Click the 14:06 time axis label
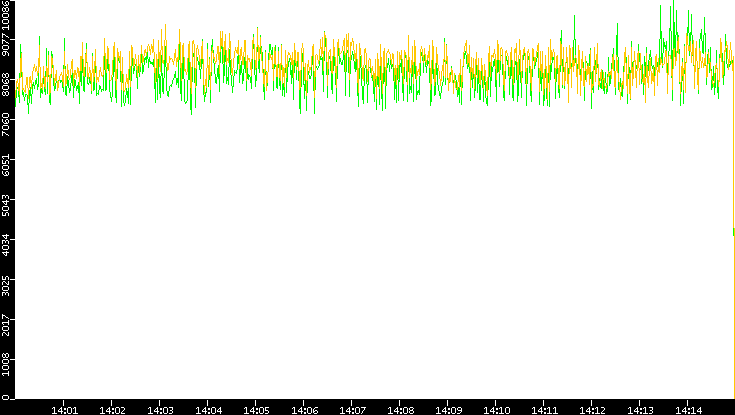This screenshot has height=415, width=735. (305, 411)
